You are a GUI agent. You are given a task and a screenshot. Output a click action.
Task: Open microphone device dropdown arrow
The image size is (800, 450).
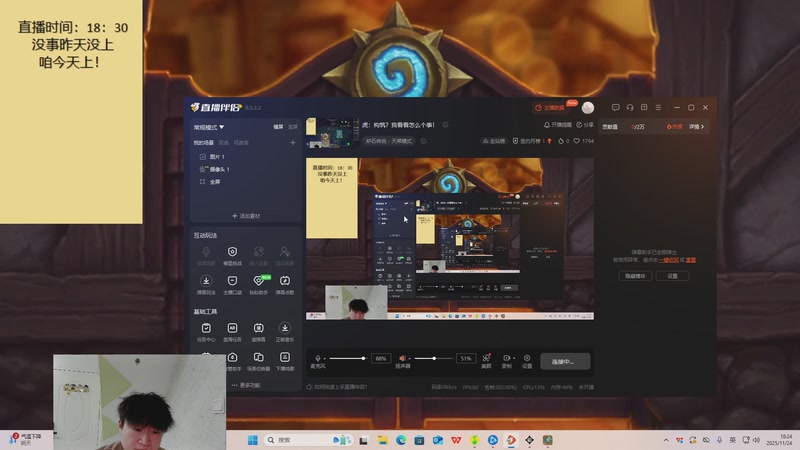tap(324, 359)
